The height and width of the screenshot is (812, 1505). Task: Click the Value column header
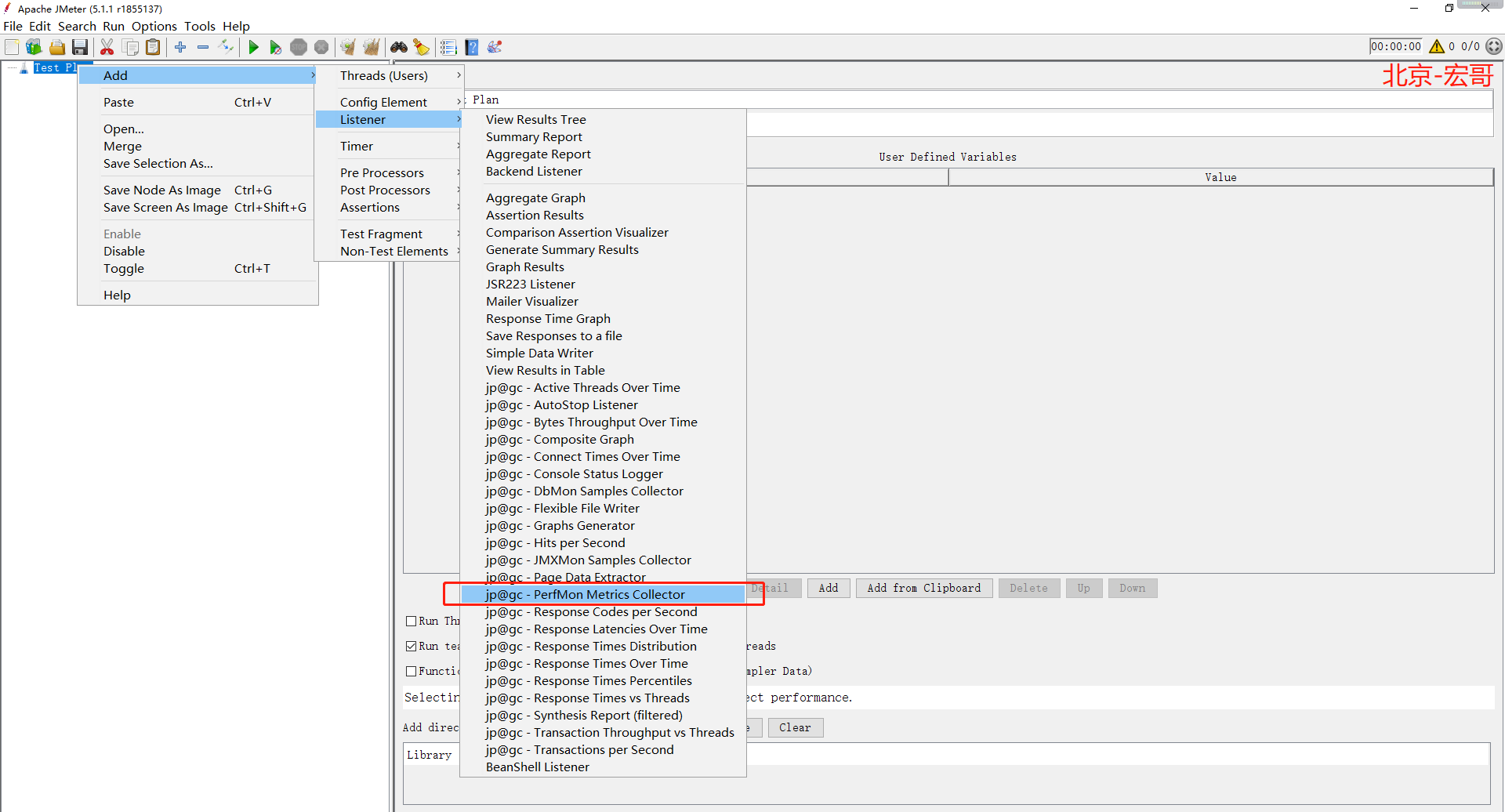pyautogui.click(x=1220, y=177)
